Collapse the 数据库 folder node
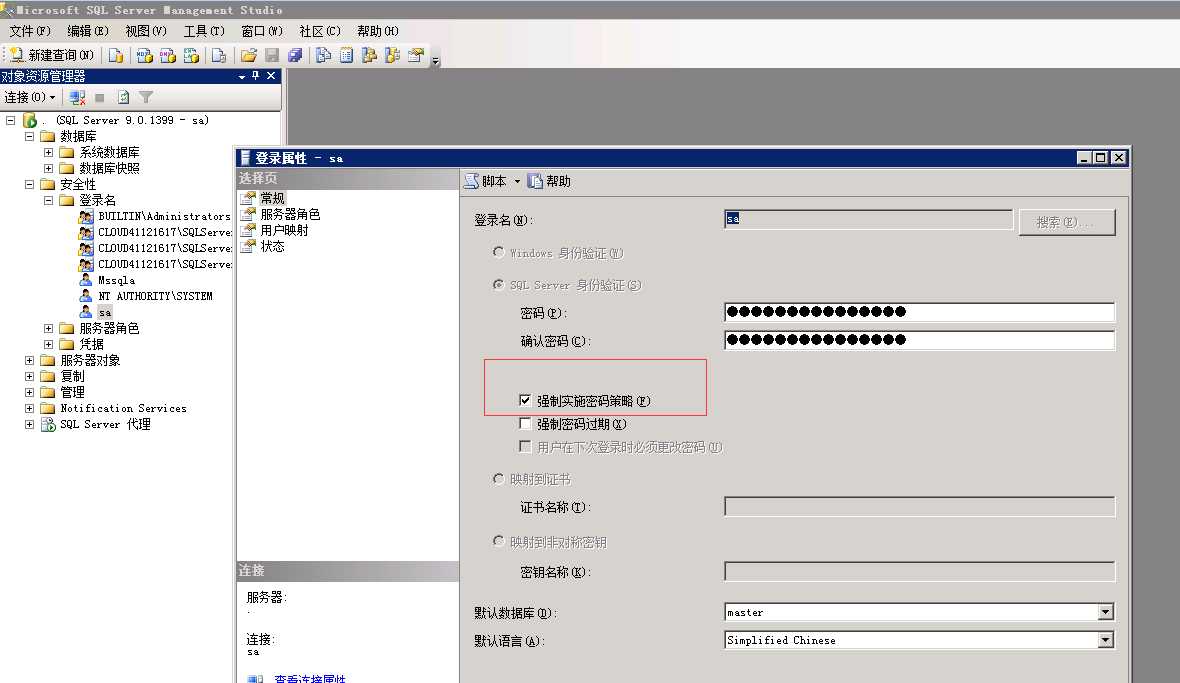Screen dimensions: 1180x683 [x=29, y=136]
